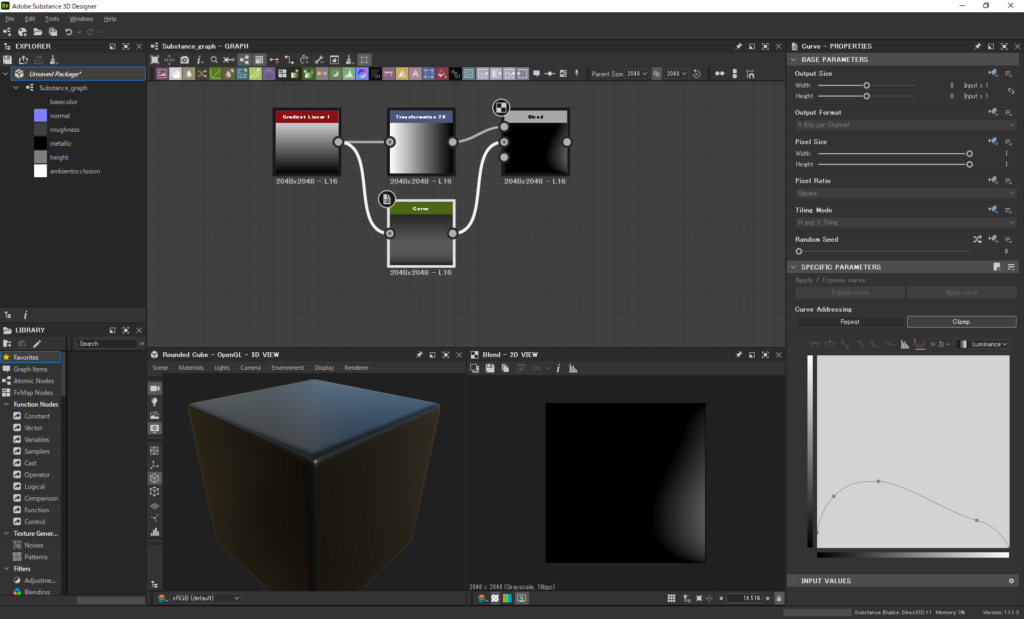Open the Environment menu in 3D view
This screenshot has height=619, width=1024.
coord(287,368)
